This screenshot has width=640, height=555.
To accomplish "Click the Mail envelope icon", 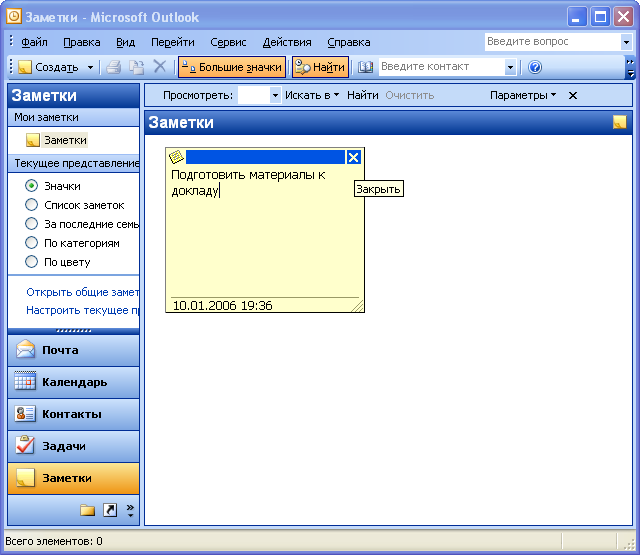I will [25, 349].
